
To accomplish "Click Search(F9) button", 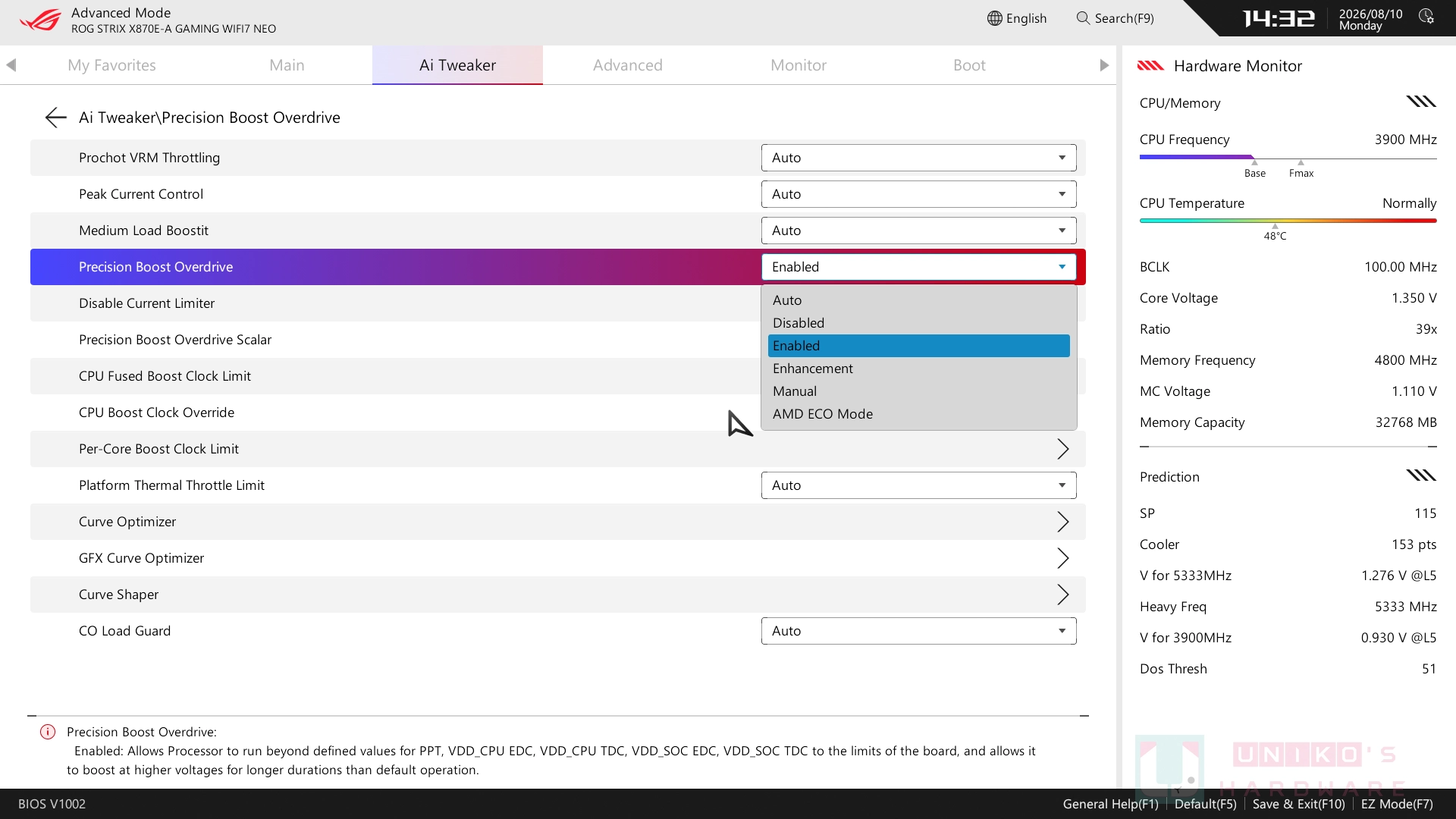I will coord(1116,18).
